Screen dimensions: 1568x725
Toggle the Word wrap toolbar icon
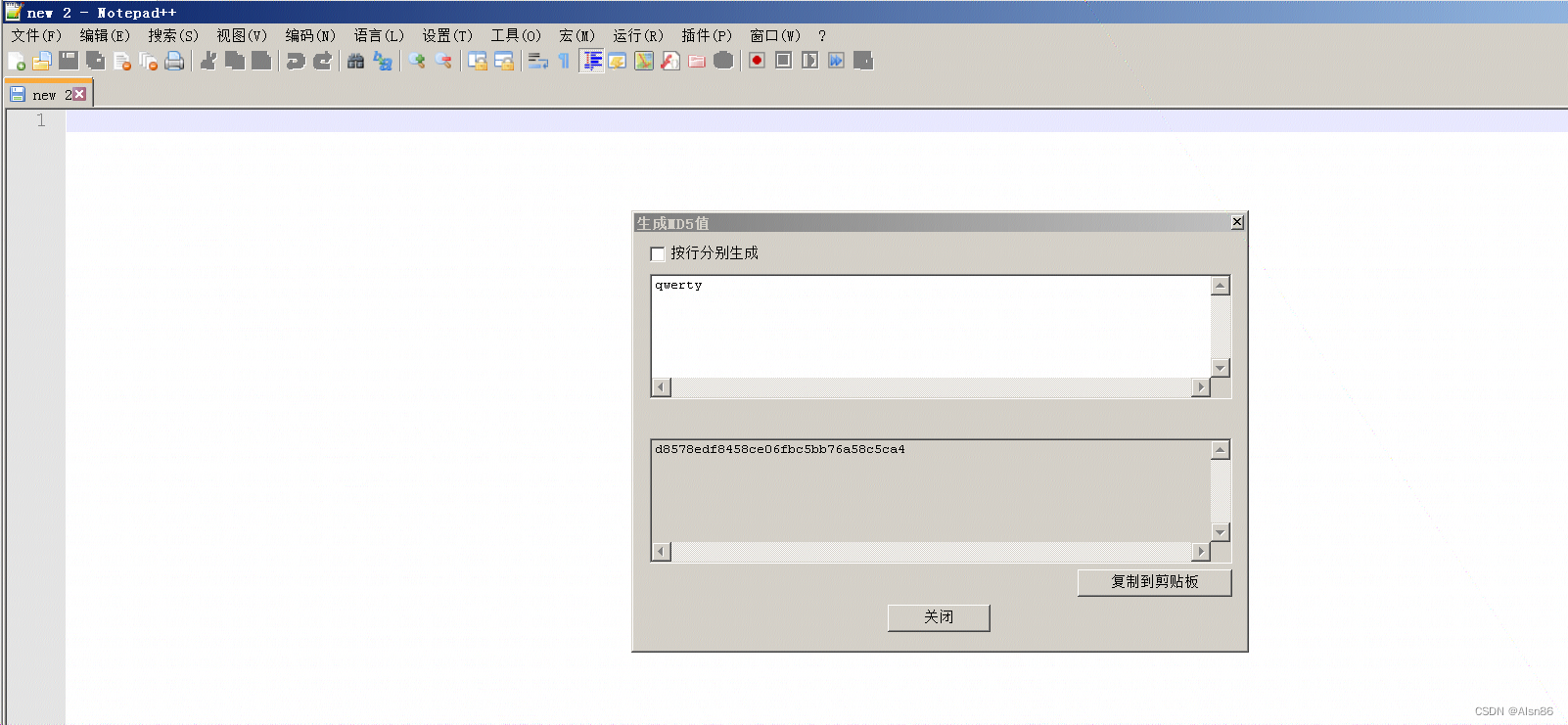(537, 61)
